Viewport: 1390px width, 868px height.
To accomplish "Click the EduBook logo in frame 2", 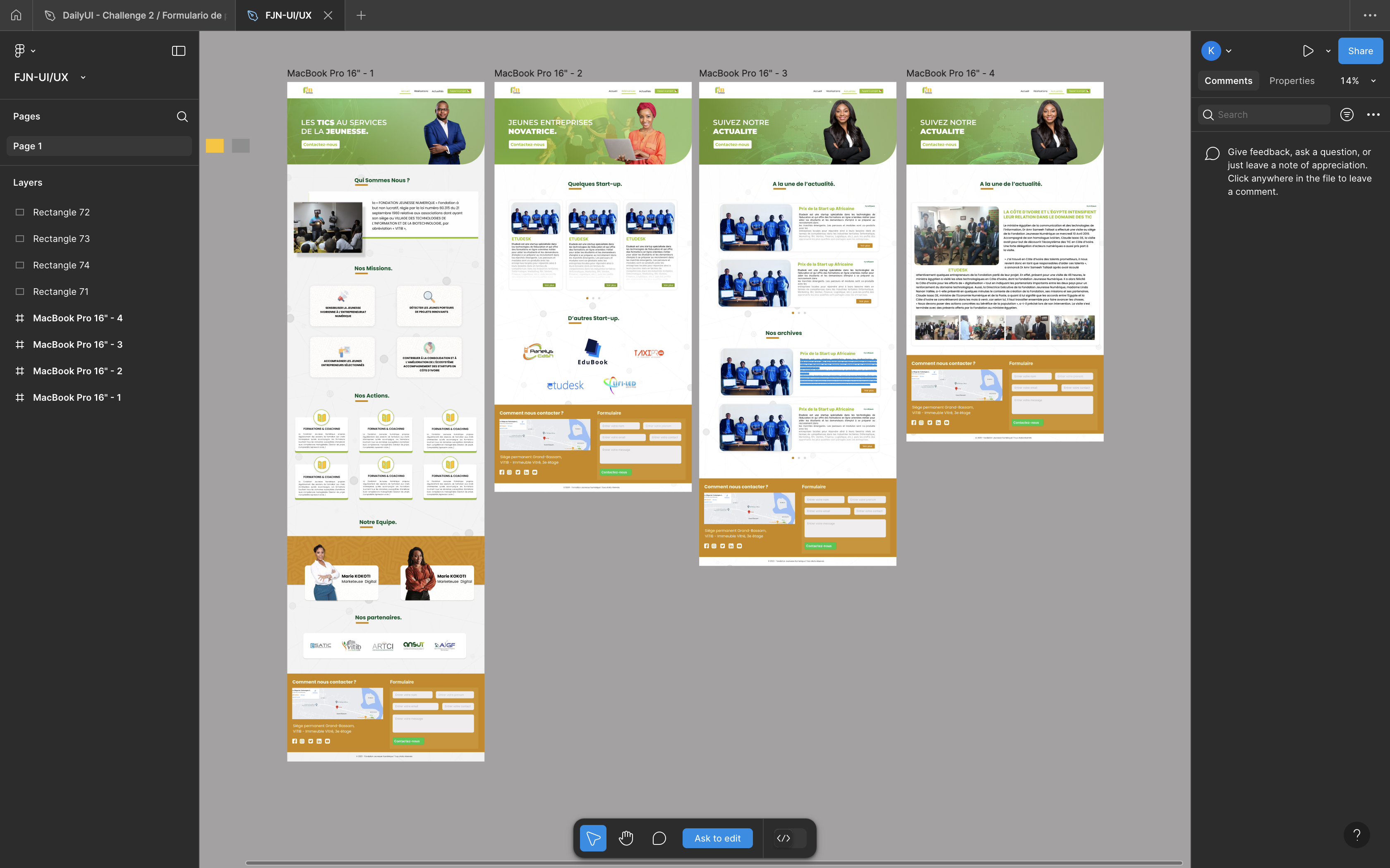I will click(x=592, y=352).
